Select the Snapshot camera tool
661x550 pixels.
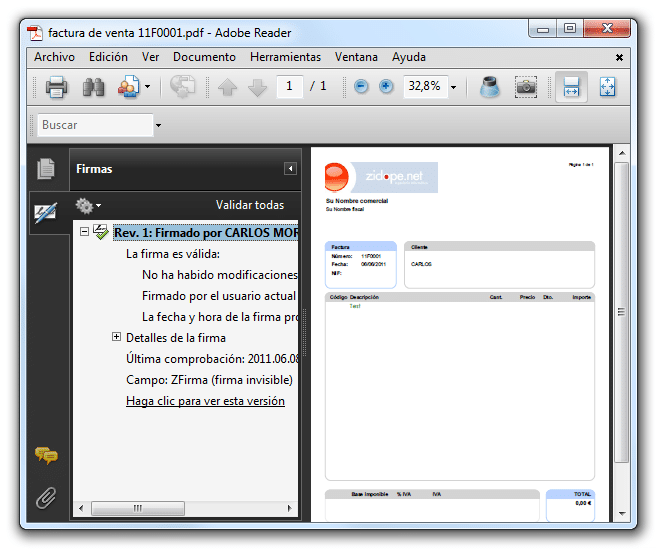pos(526,87)
